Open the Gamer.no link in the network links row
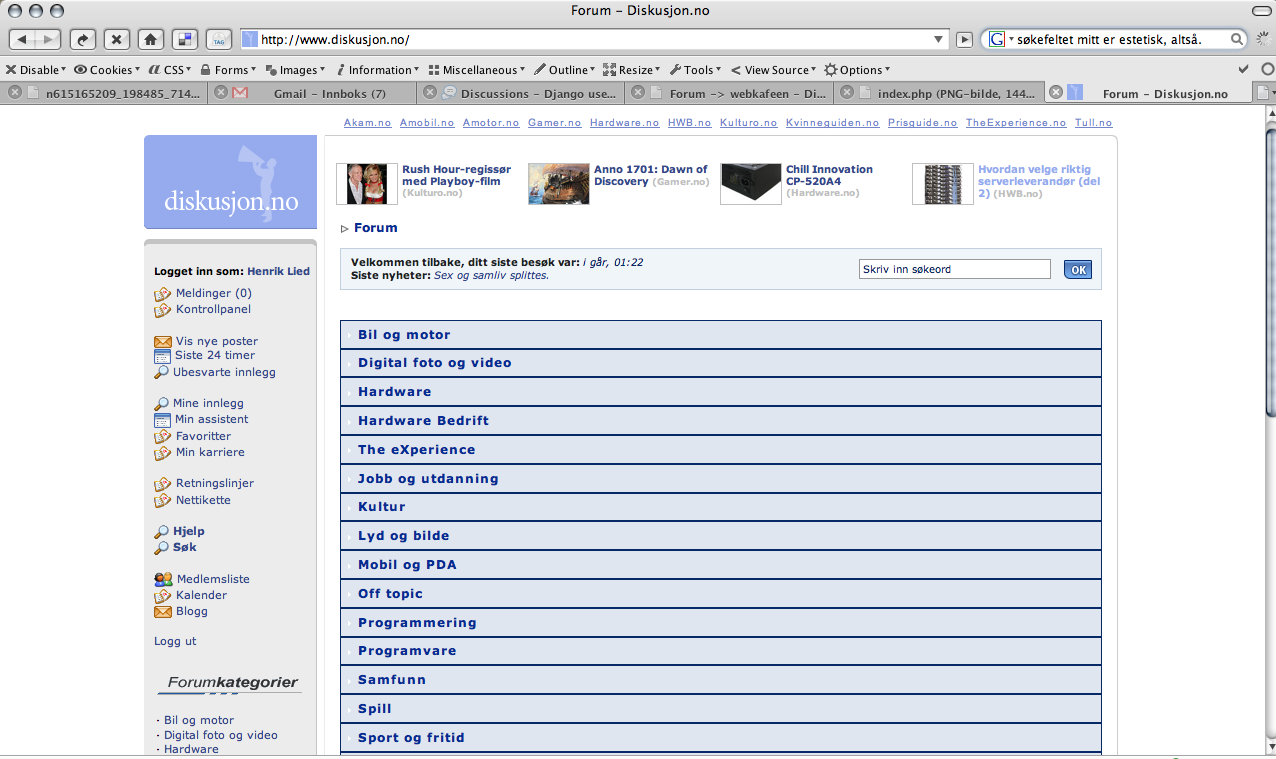Screen dimensions: 1276x759 554,123
